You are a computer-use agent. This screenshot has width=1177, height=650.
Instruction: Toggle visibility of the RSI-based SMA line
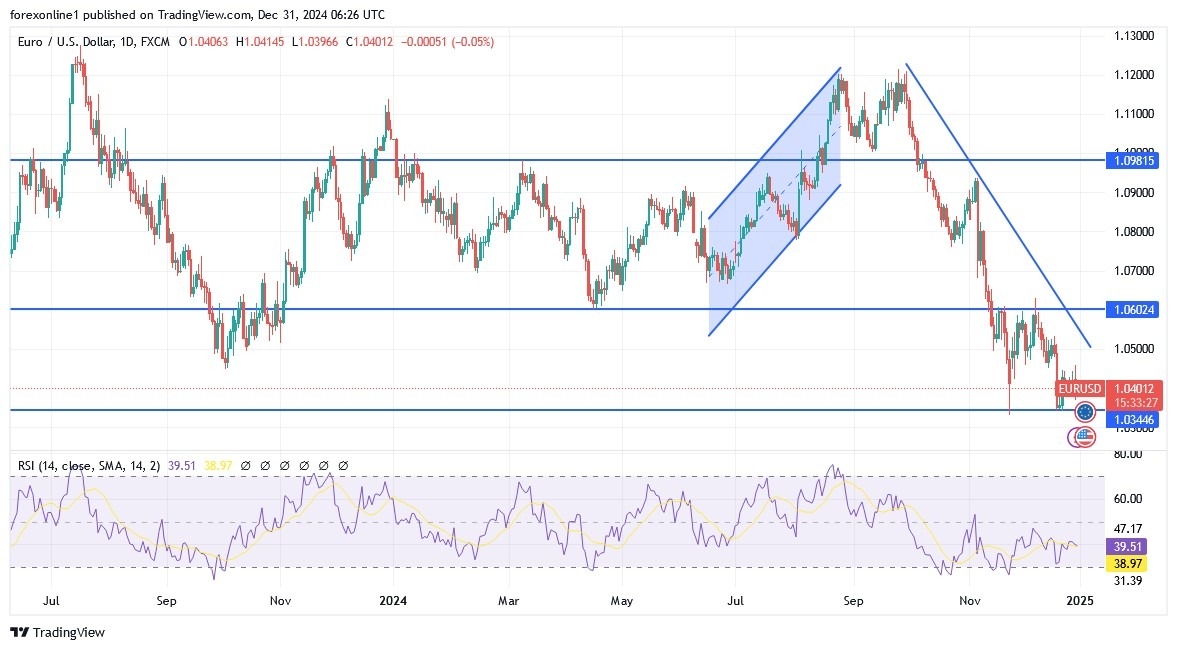pyautogui.click(x=264, y=465)
